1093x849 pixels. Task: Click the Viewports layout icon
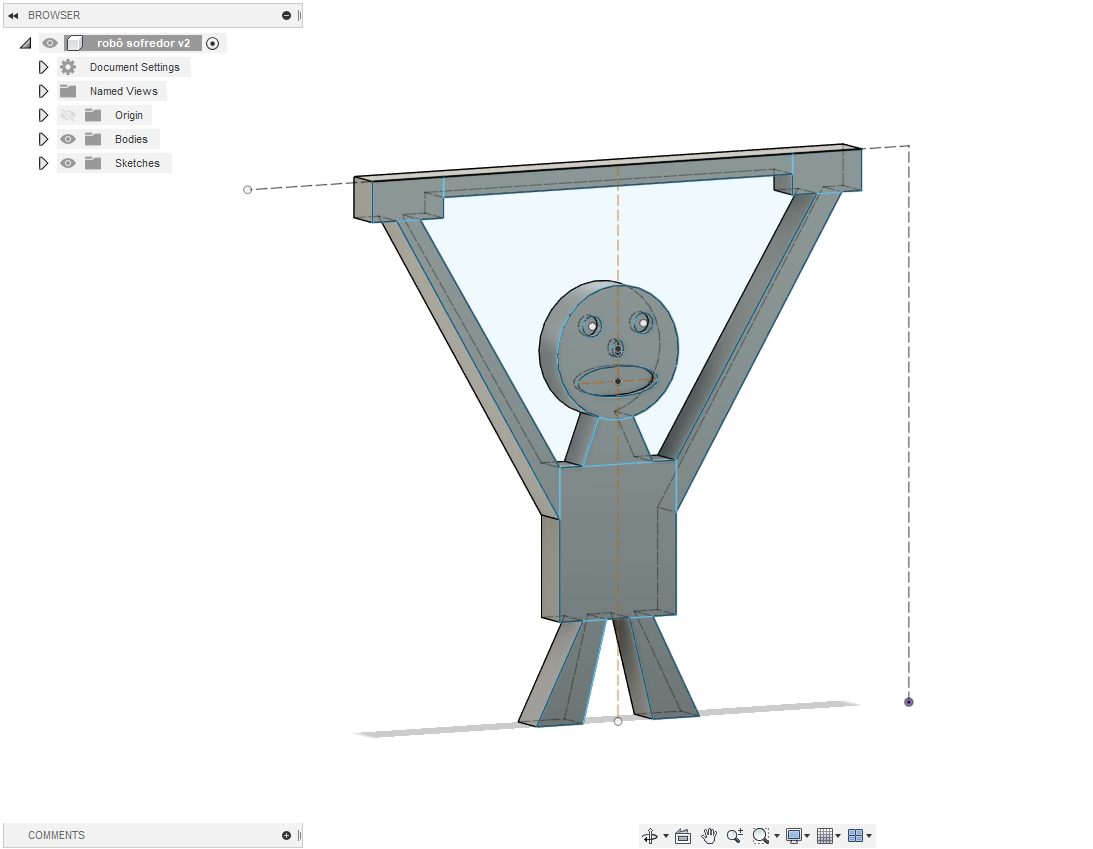pos(855,836)
